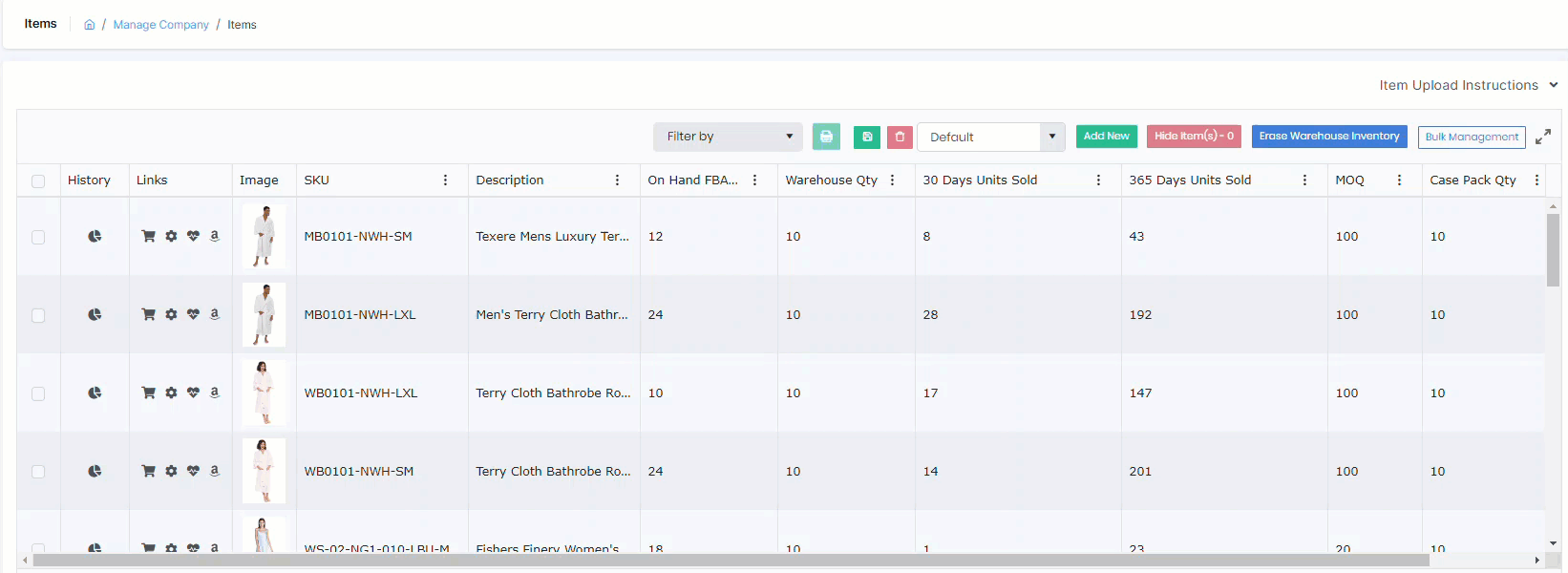Image resolution: width=1568 pixels, height=573 pixels.
Task: Expand Item Upload Instructions section
Action: (x=1468, y=85)
